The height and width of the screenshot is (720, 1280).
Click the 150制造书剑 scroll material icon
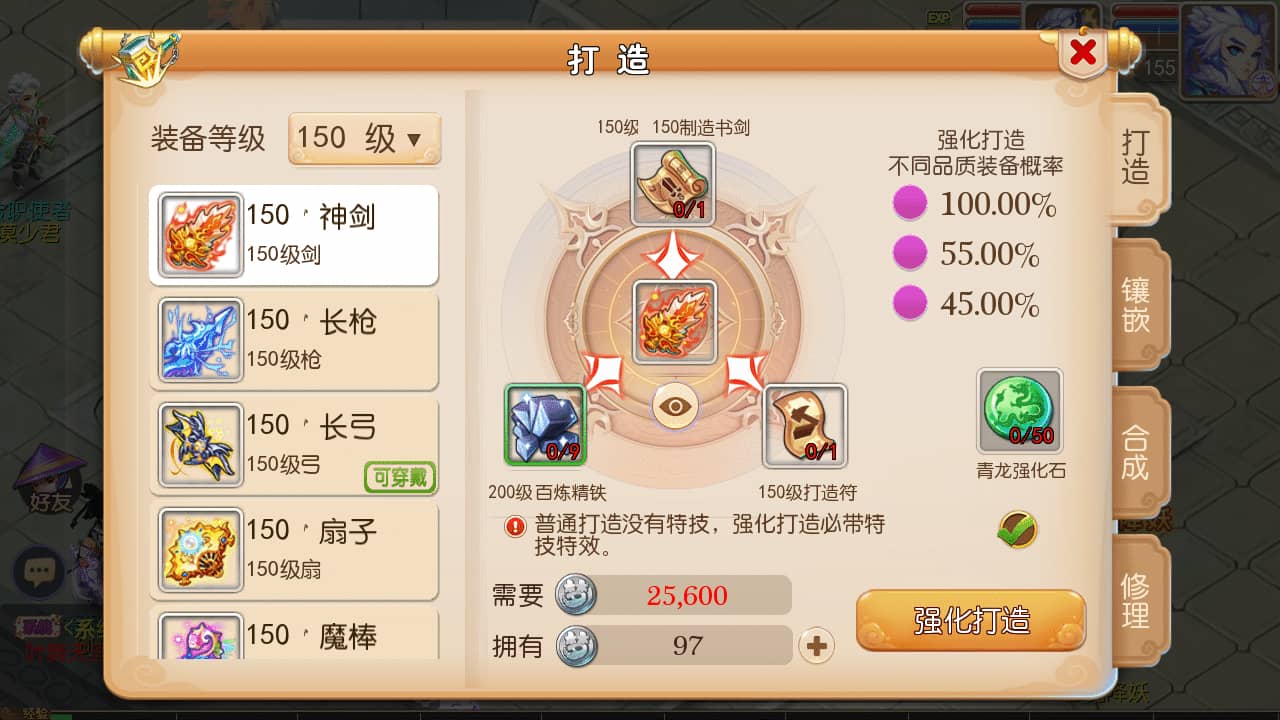[x=673, y=184]
